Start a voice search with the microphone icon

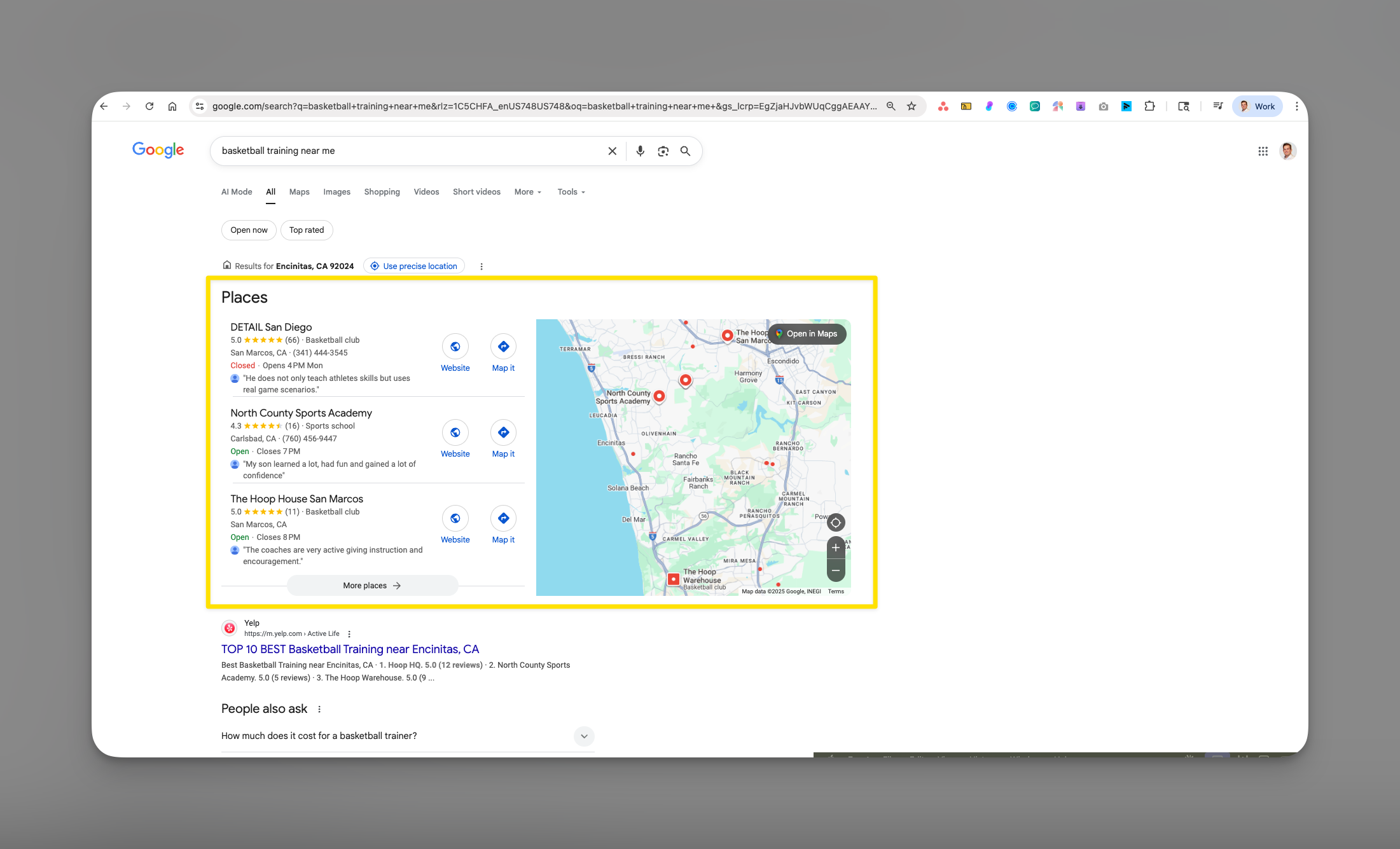(x=640, y=151)
